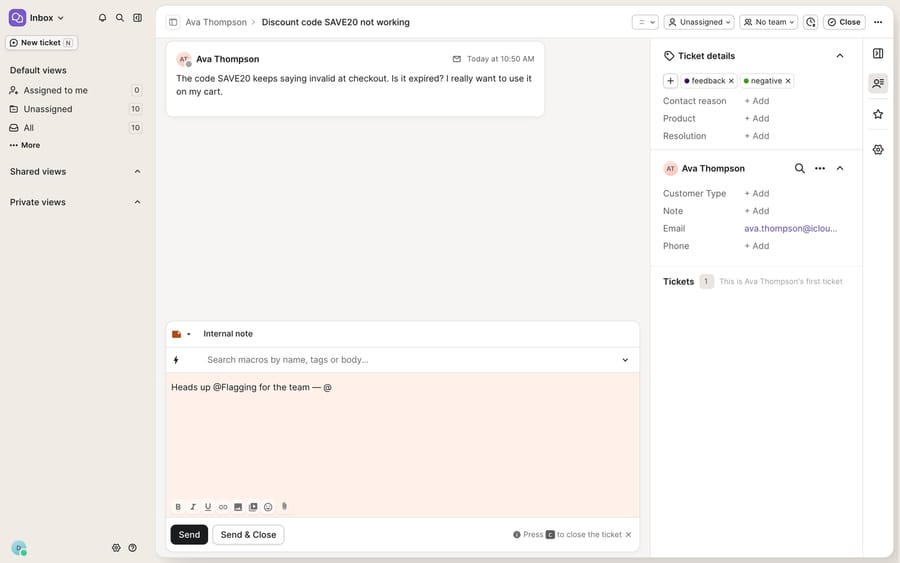Add a Customer Type
The image size is (900, 563).
pos(757,193)
